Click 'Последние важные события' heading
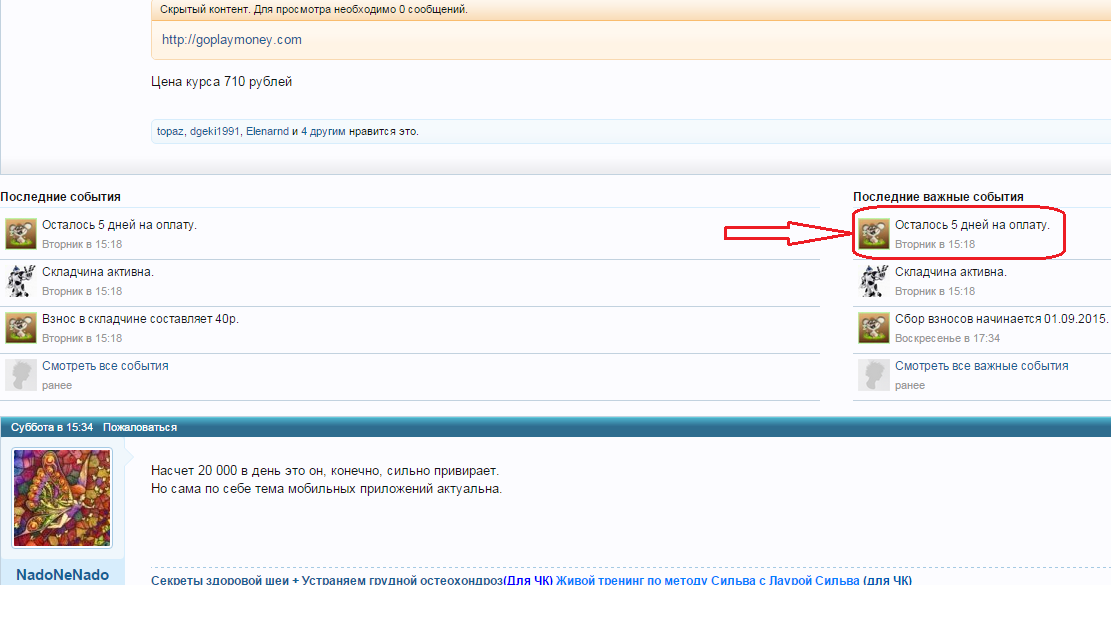1111x640 pixels. [x=938, y=196]
